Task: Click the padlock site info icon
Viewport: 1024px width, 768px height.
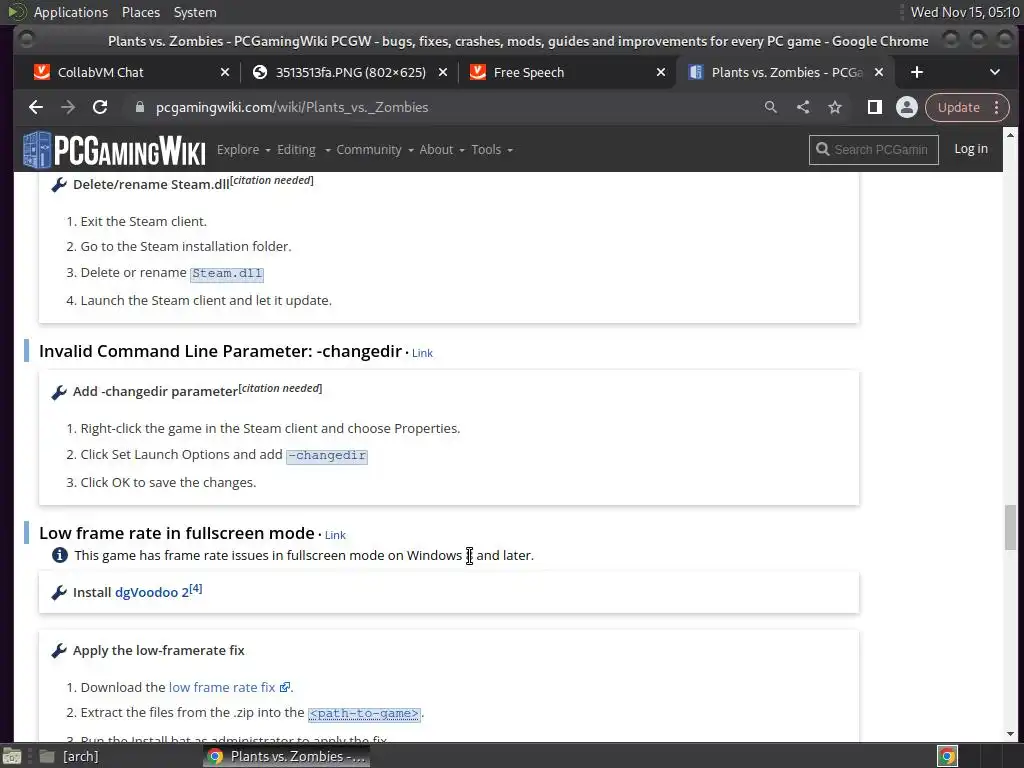Action: (x=140, y=107)
